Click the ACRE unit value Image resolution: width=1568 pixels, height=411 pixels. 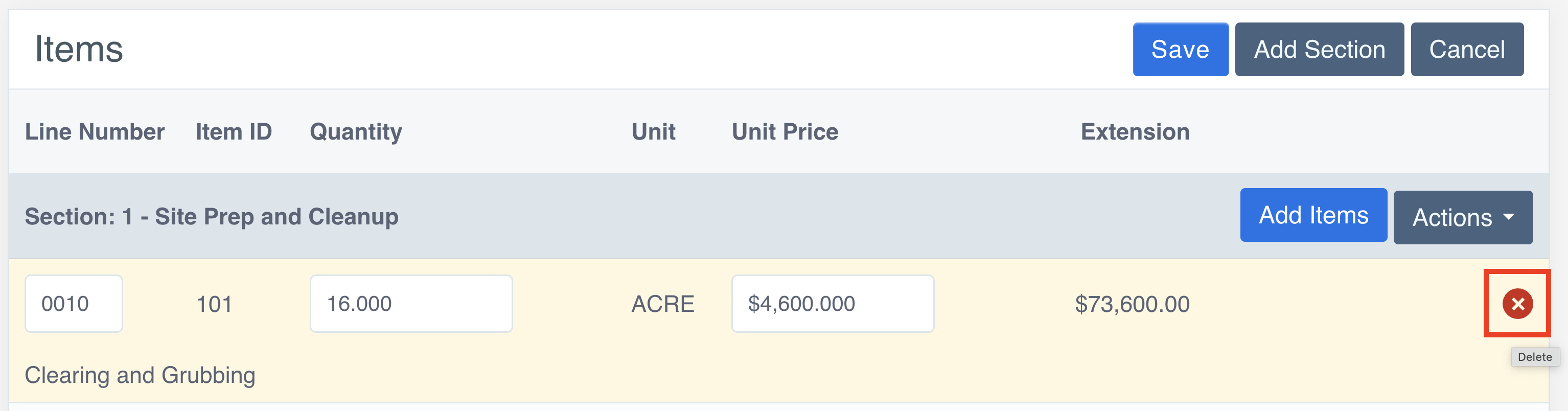click(x=662, y=304)
